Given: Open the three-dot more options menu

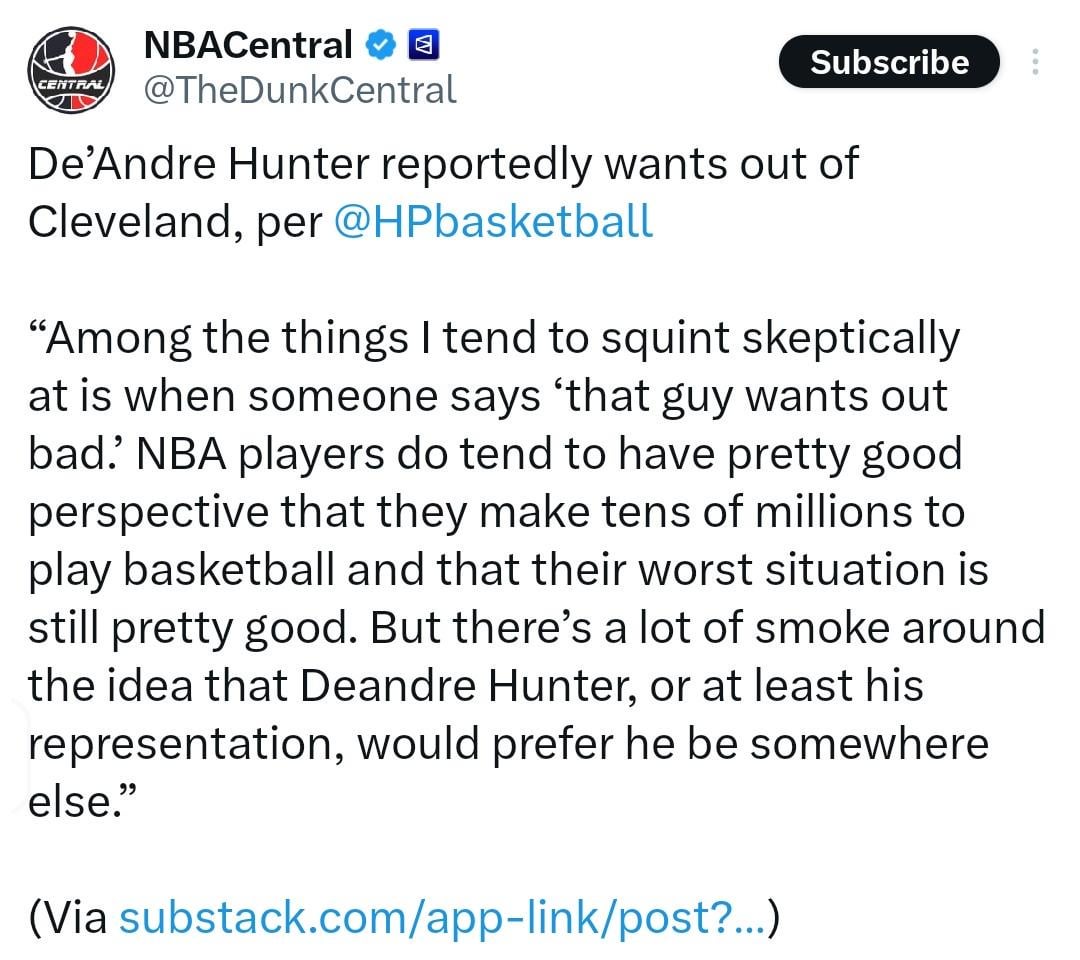Looking at the screenshot, I should (1035, 63).
